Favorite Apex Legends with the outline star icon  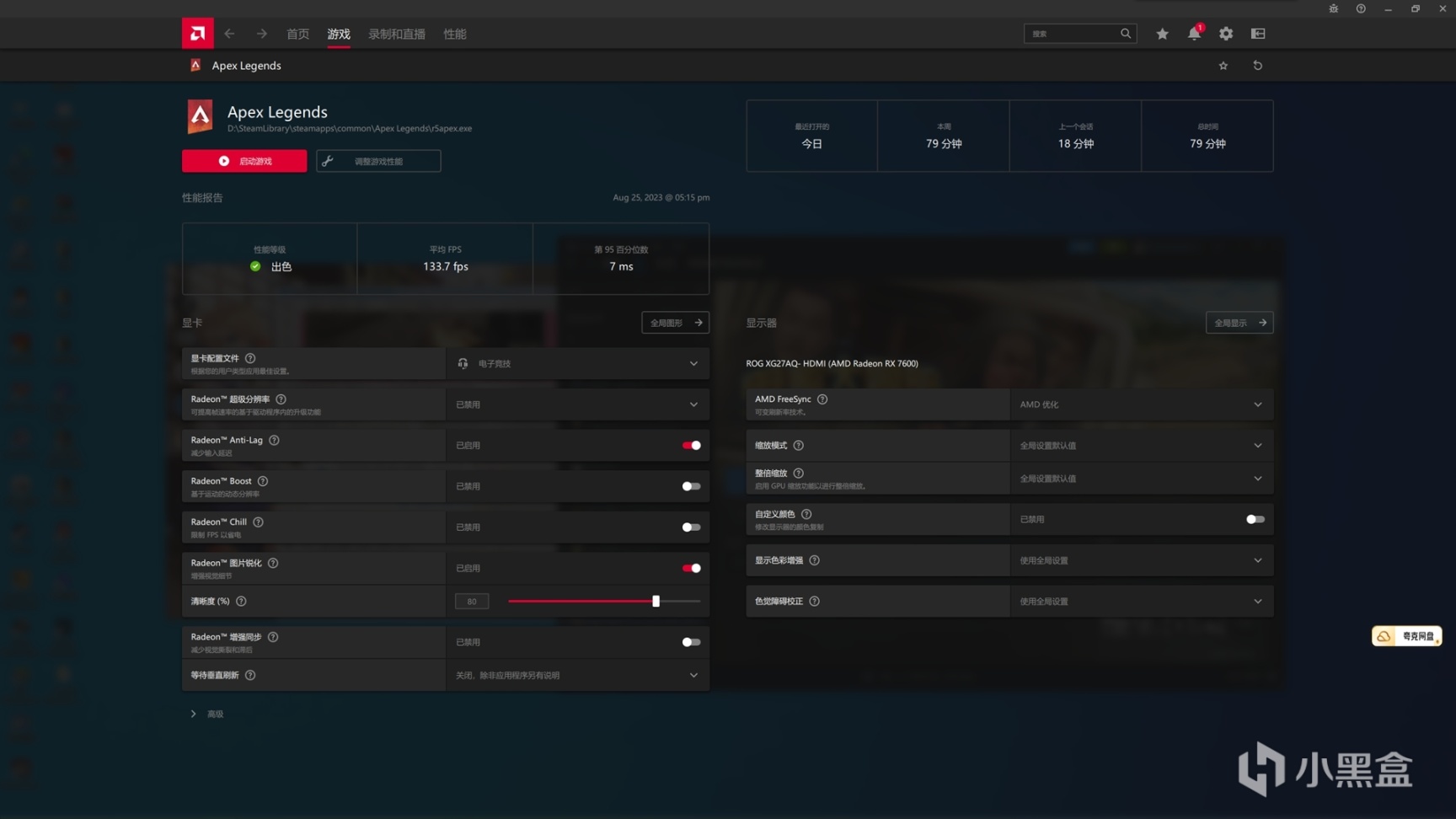coord(1223,66)
